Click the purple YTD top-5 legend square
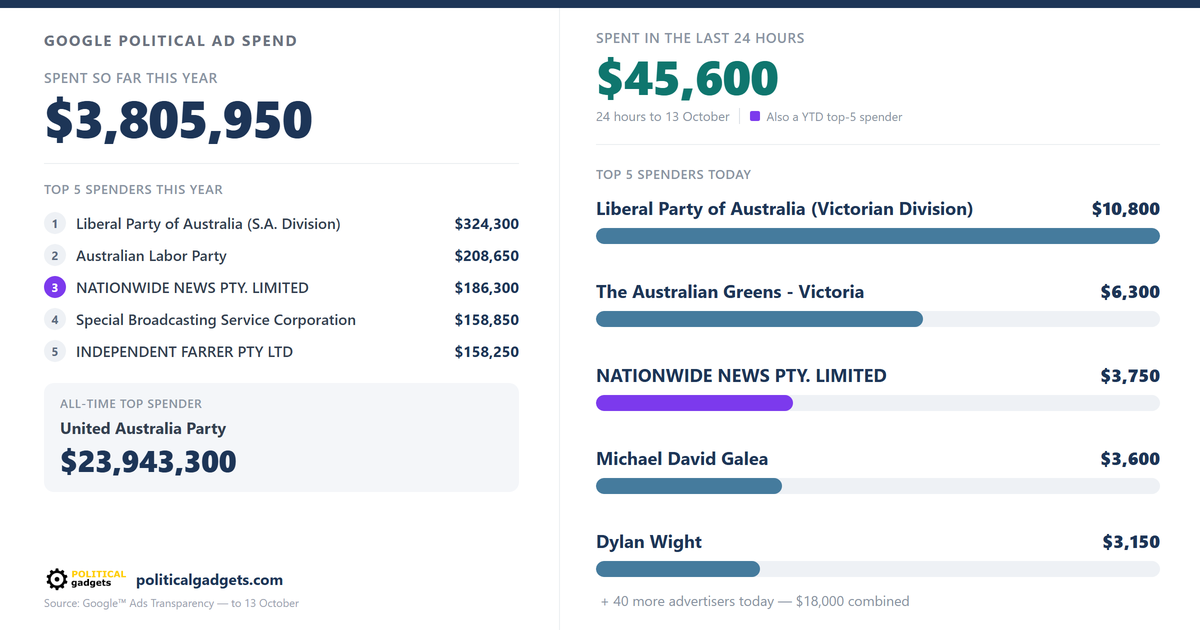Screen dimensions: 1200x630 755,116
